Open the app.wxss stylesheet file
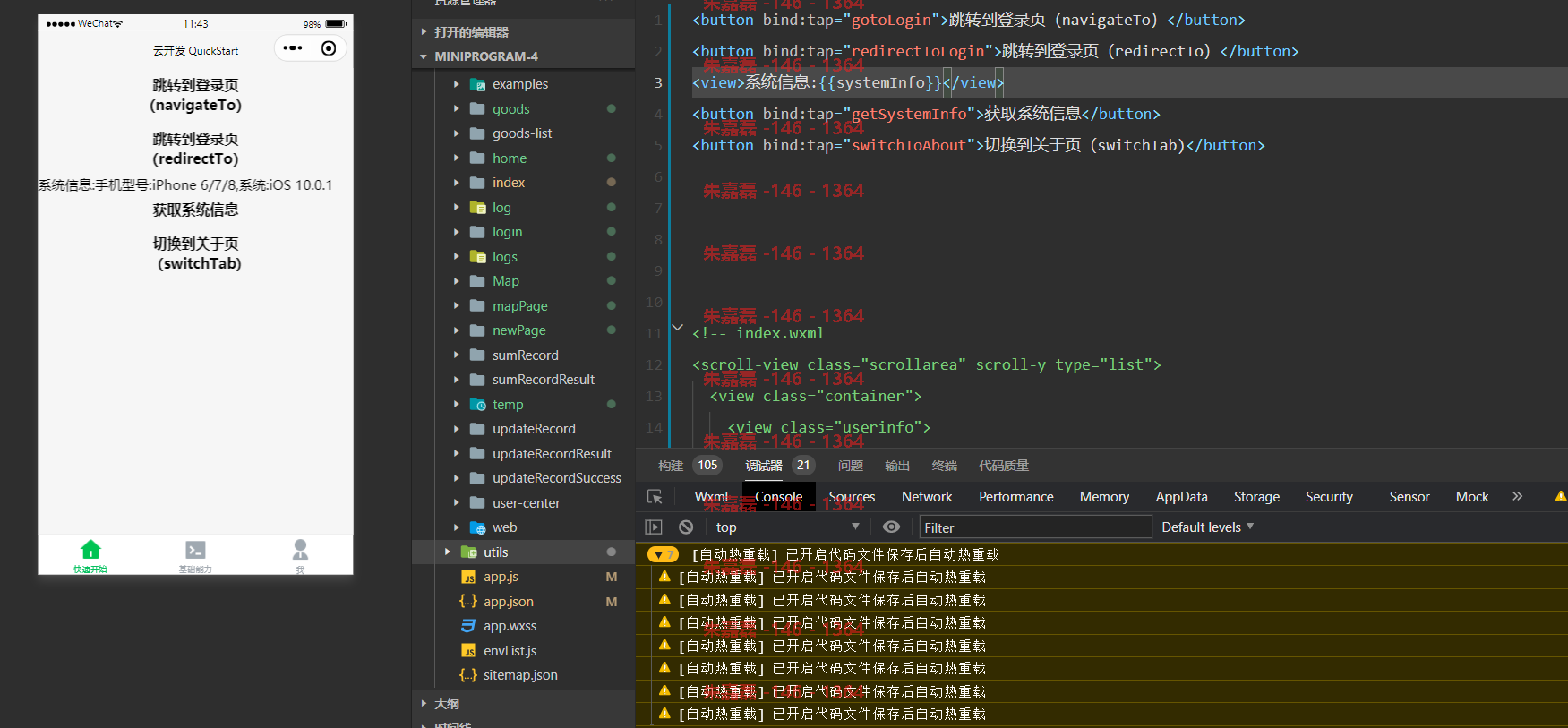Screen dimensions: 1568x728 point(510,626)
